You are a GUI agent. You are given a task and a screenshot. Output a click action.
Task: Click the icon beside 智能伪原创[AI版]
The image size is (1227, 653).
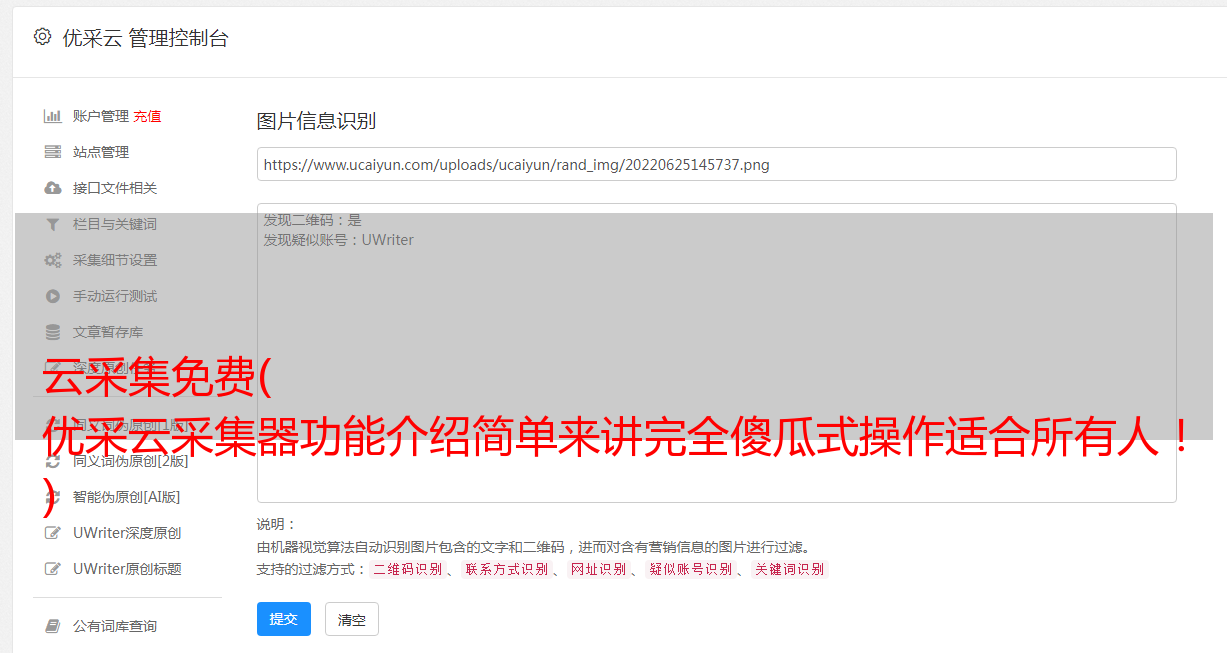tap(53, 497)
